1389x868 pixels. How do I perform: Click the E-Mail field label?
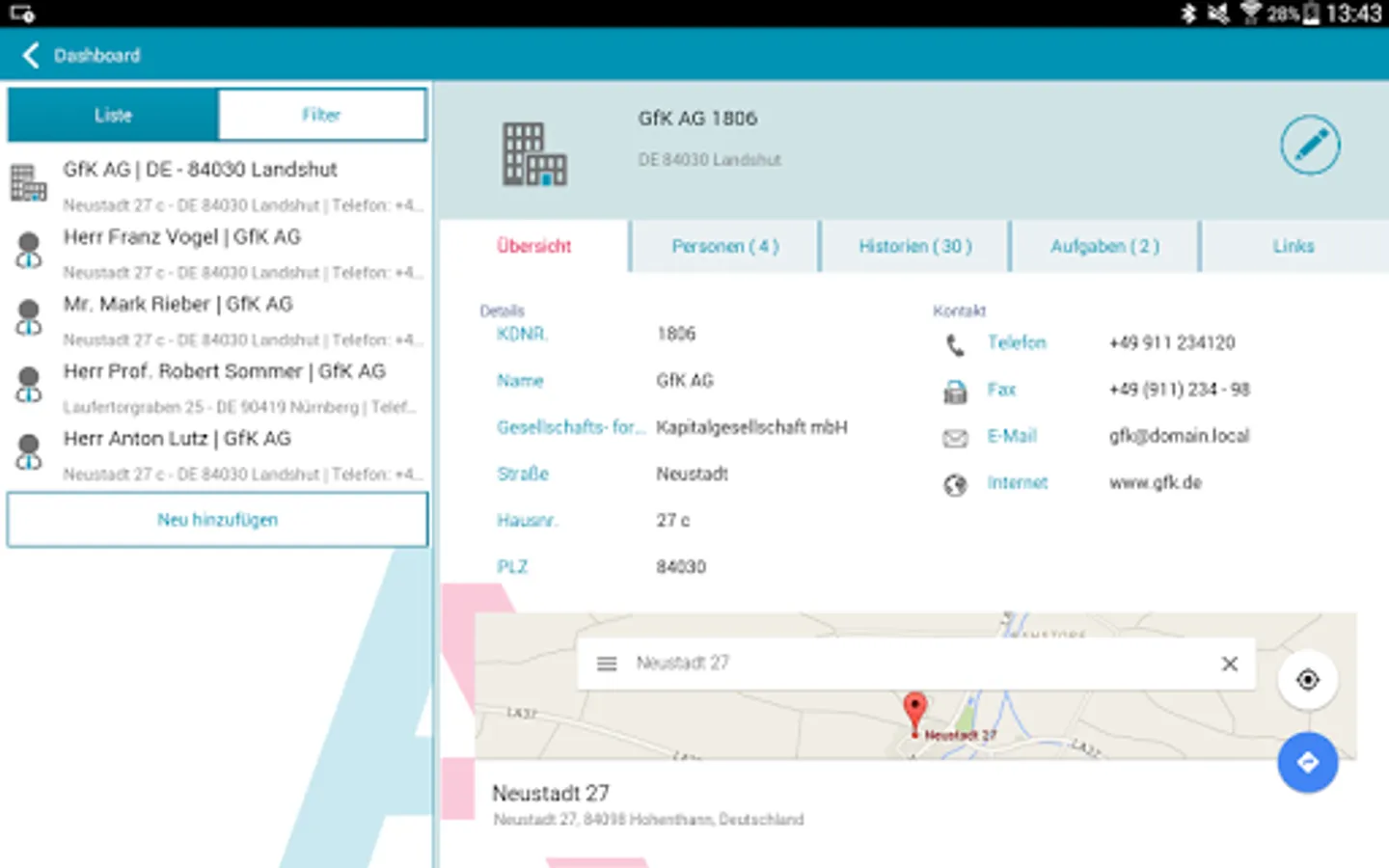pyautogui.click(x=1012, y=436)
